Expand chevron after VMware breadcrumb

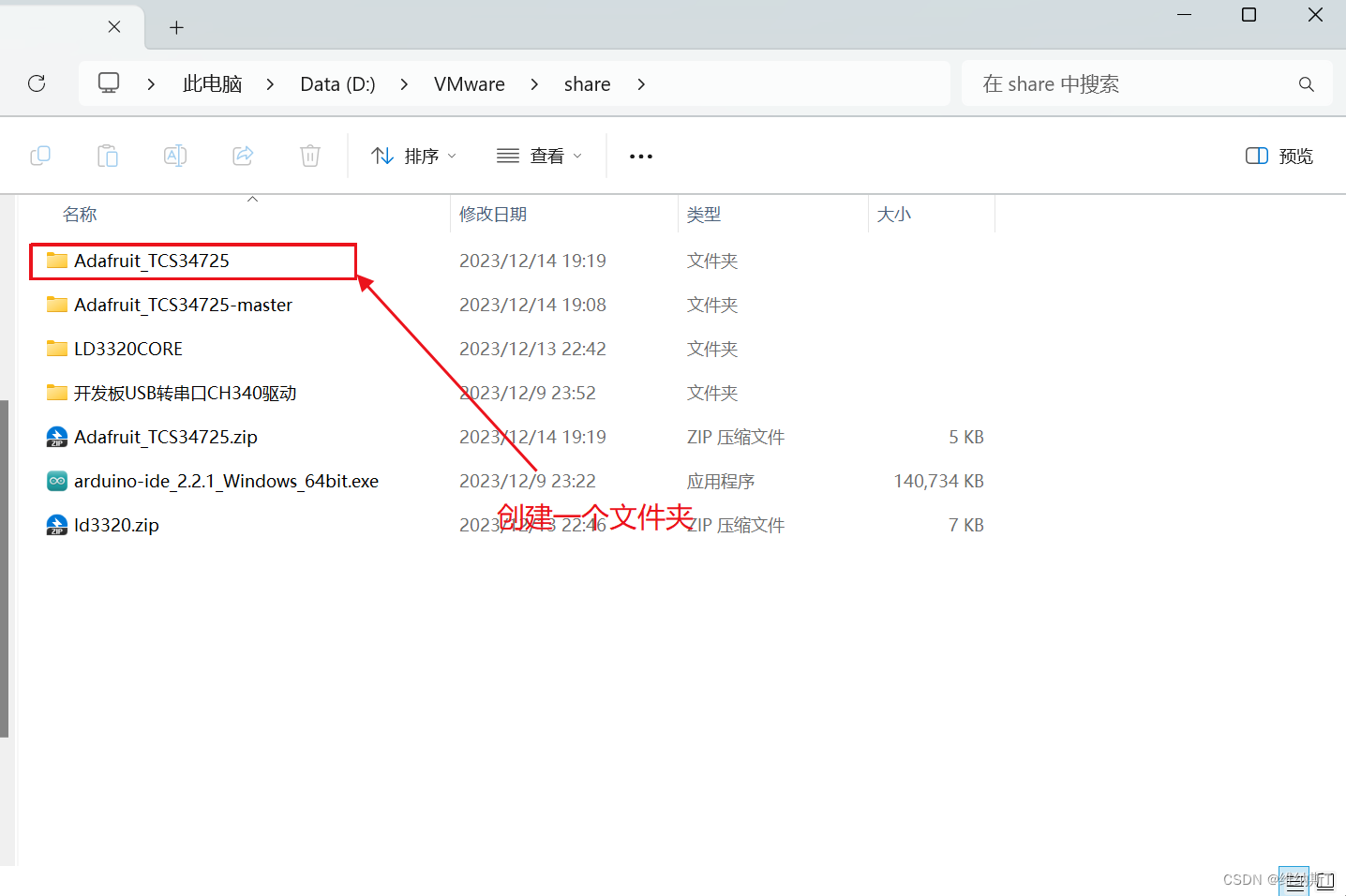[534, 84]
